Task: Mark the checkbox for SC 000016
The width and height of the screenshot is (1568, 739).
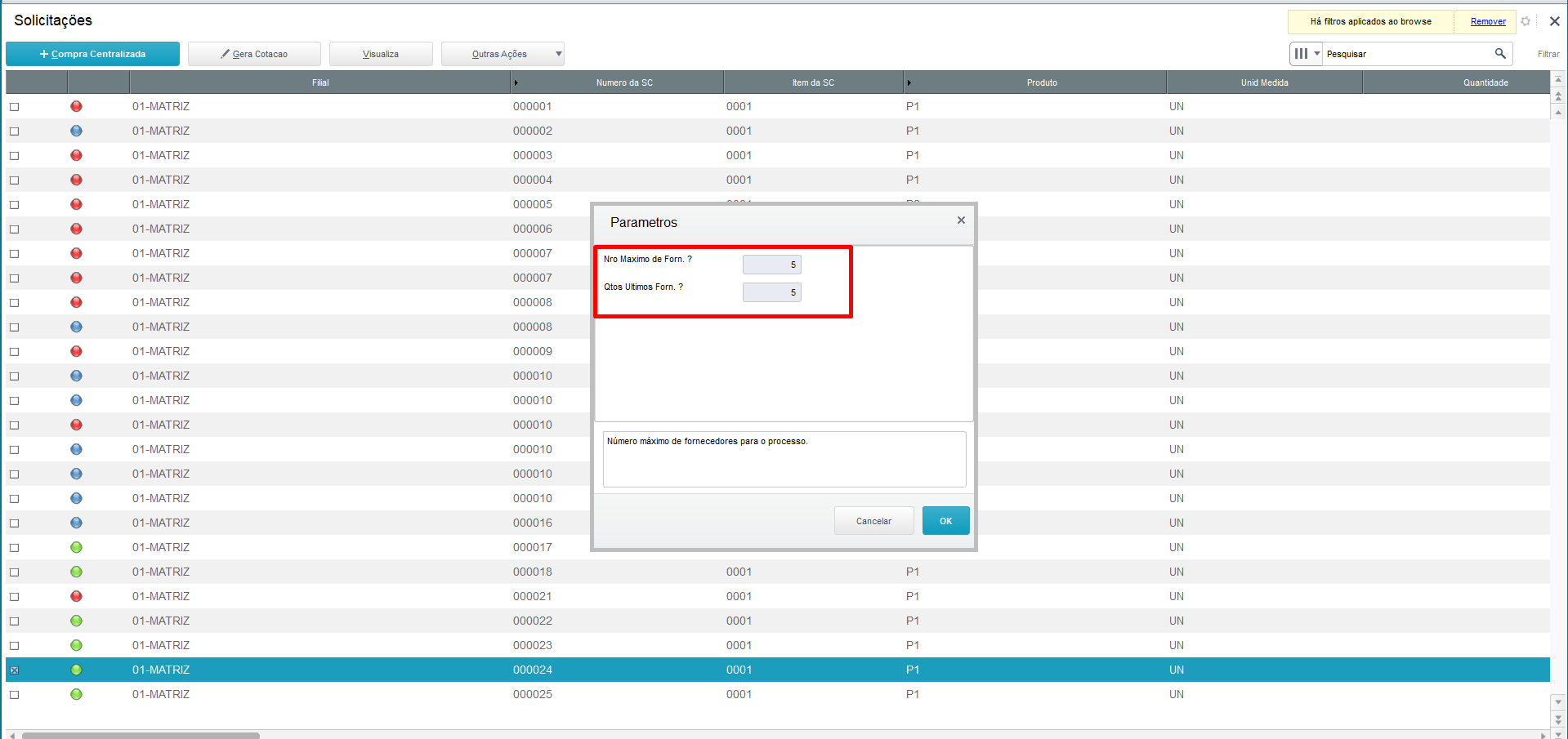Action: (x=14, y=523)
